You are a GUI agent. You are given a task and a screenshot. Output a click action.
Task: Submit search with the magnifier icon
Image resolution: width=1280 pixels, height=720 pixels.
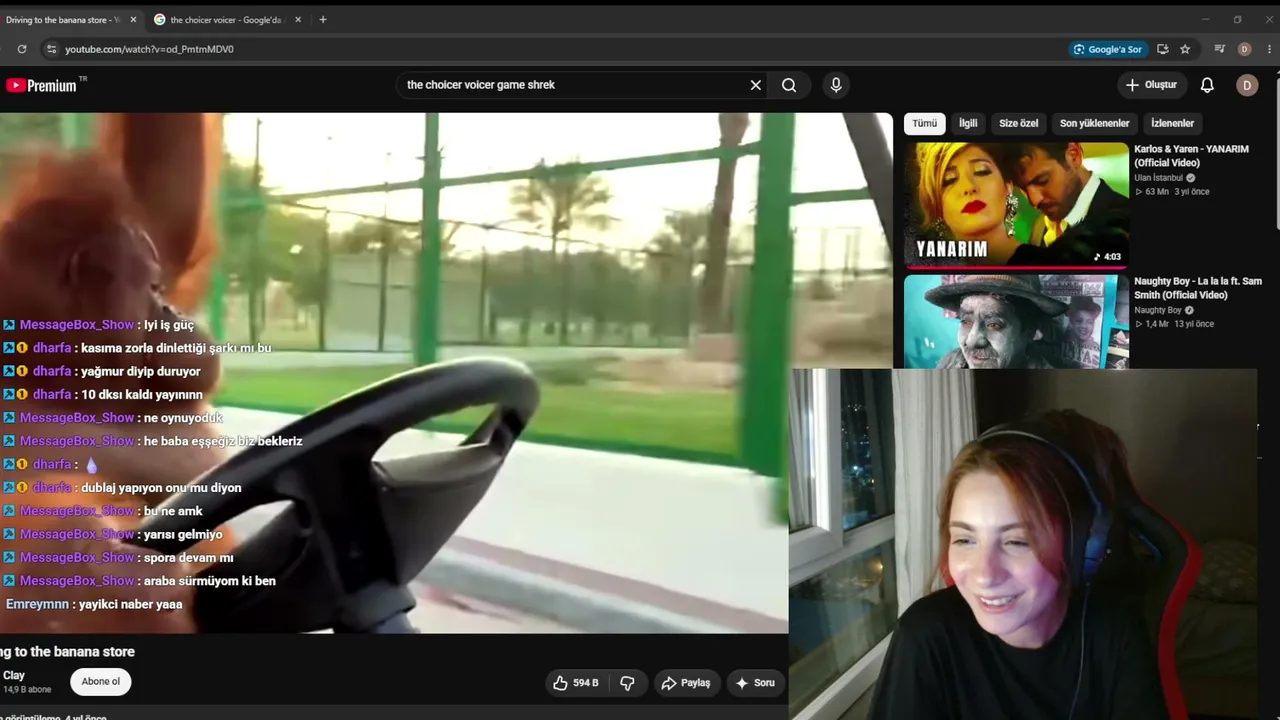(789, 85)
